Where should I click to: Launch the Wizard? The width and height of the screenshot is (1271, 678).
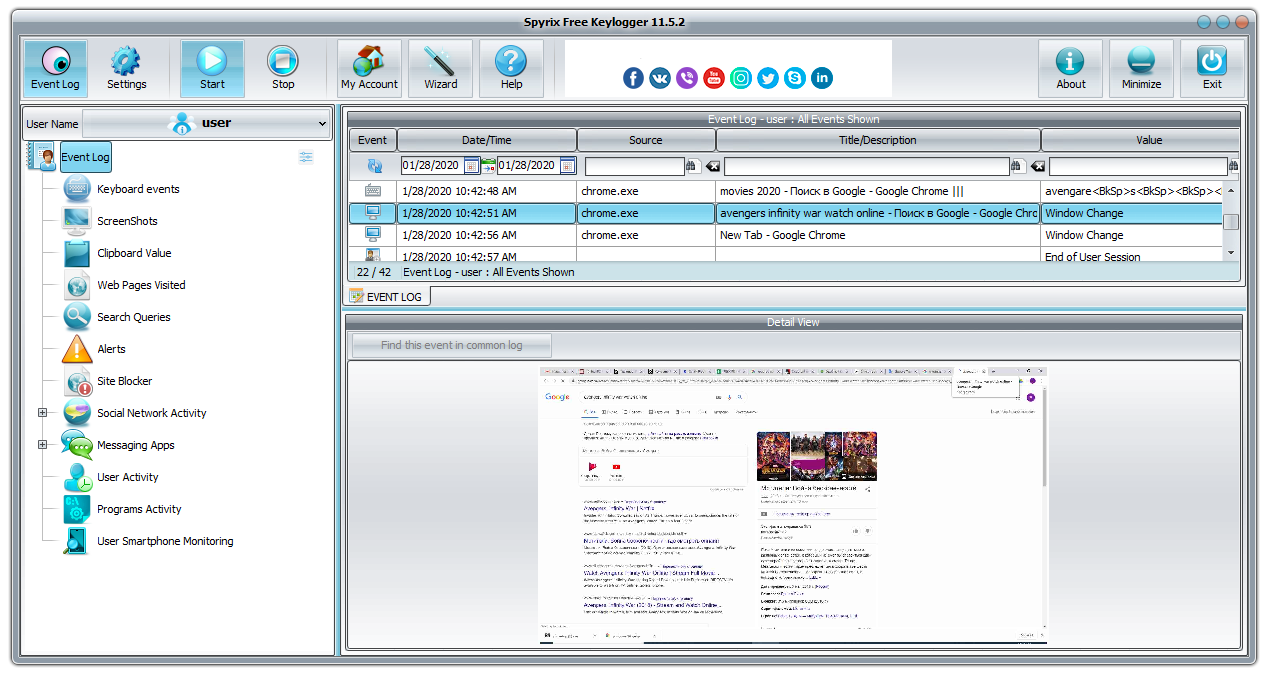click(x=440, y=68)
